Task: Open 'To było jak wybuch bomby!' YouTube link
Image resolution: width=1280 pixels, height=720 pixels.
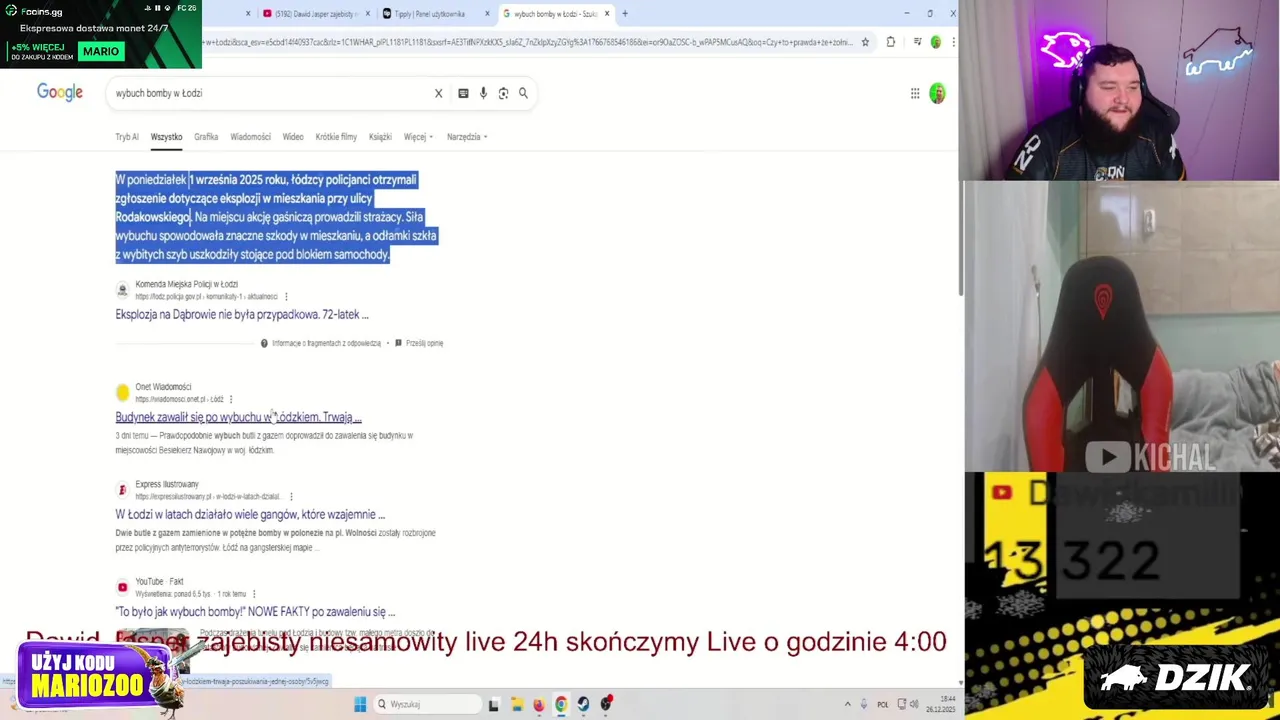Action: click(255, 611)
